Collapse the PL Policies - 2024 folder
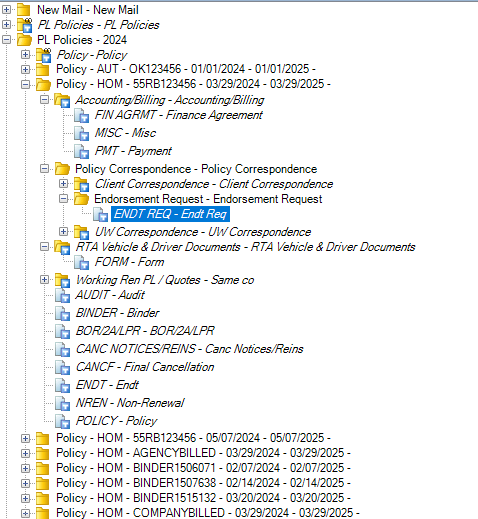The height and width of the screenshot is (519, 478). point(6,40)
